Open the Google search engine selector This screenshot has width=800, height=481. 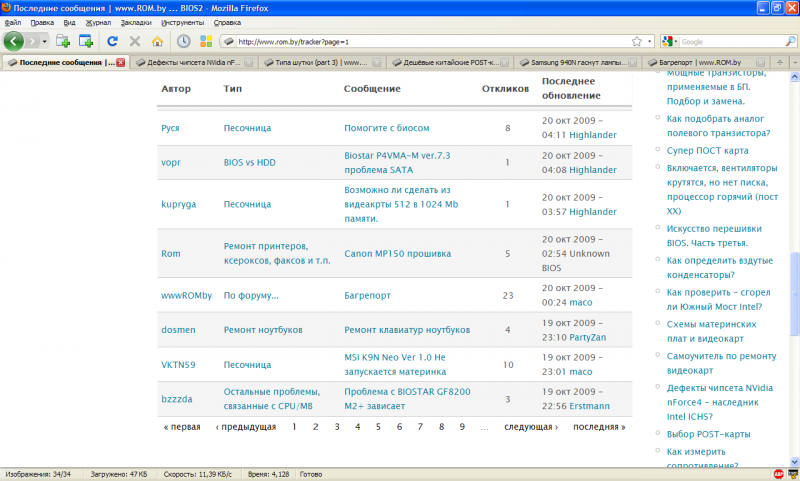click(669, 41)
